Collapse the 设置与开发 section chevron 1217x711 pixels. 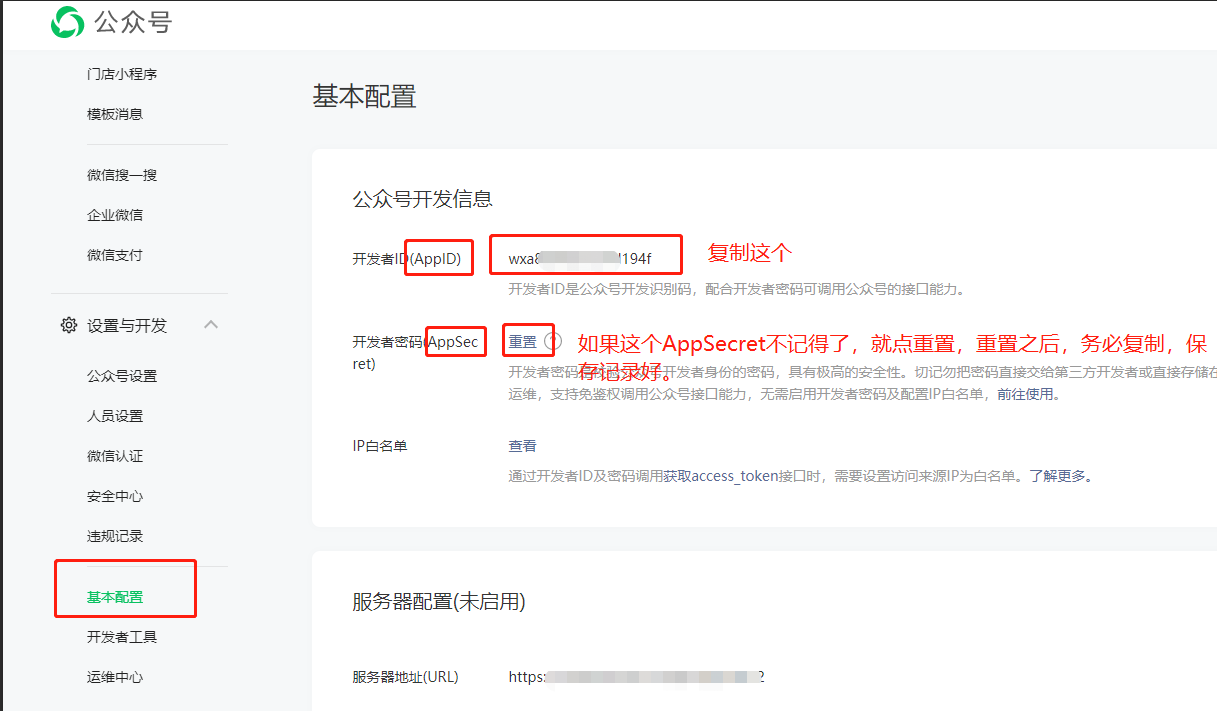pos(211,325)
